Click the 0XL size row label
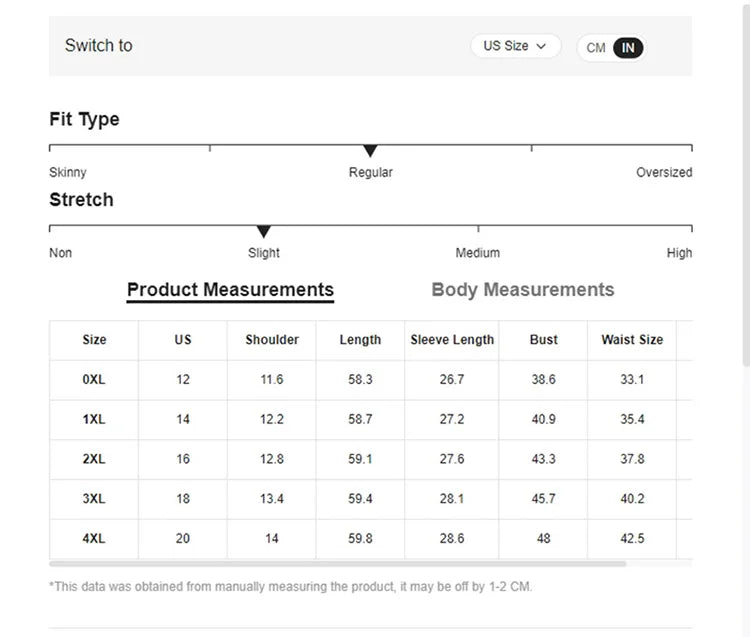750x637 pixels. coord(94,380)
